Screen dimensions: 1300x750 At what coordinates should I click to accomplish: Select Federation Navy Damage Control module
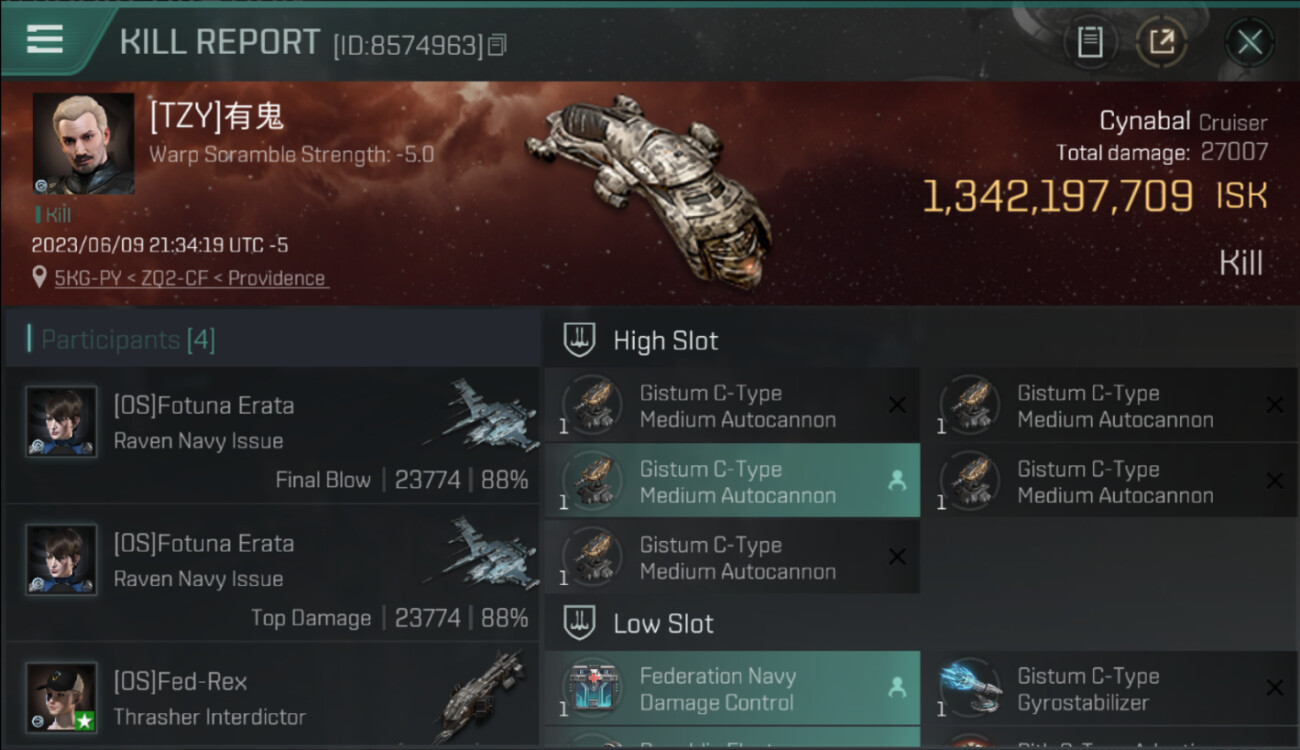click(732, 688)
